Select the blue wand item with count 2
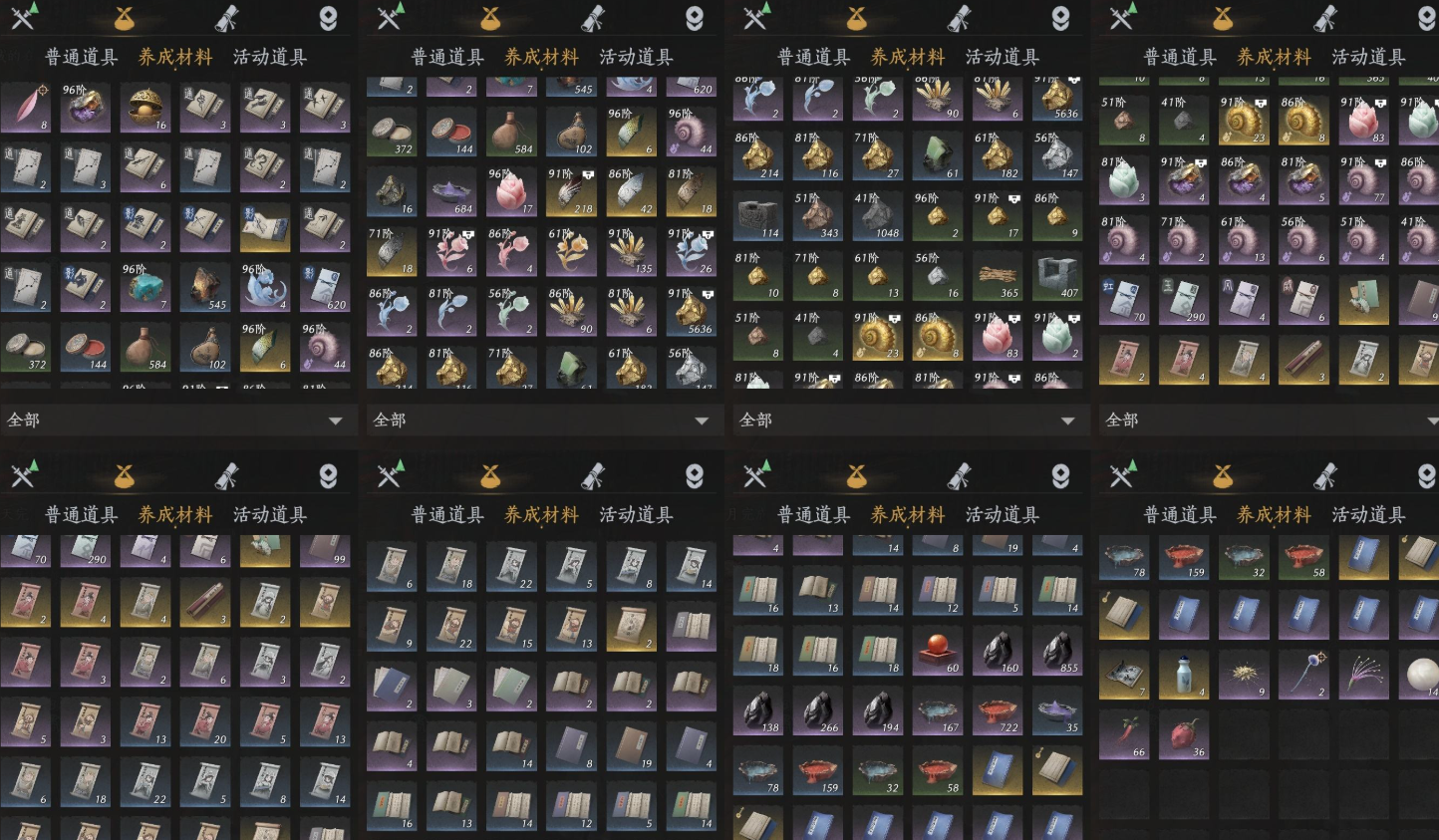The image size is (1439, 840). tap(1303, 675)
